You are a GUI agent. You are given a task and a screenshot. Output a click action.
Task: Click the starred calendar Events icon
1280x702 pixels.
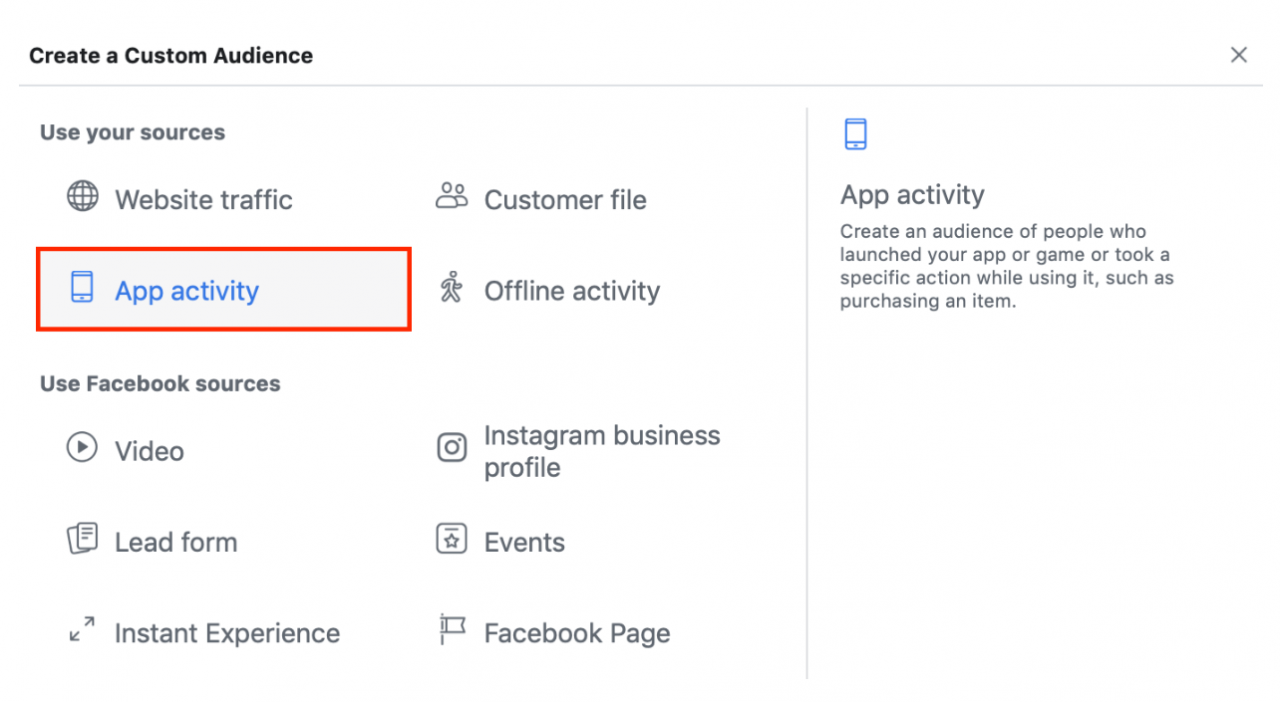[x=452, y=539]
